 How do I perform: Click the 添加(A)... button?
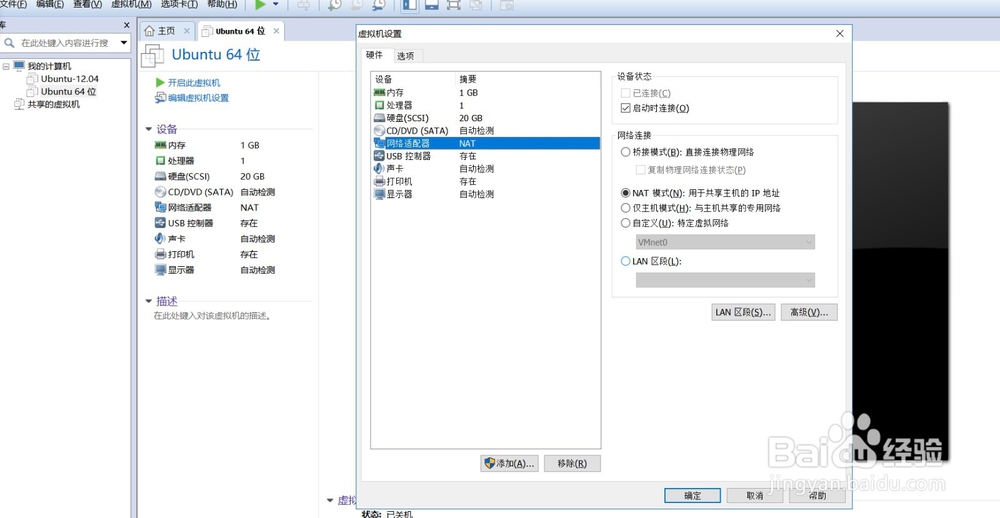click(x=509, y=464)
